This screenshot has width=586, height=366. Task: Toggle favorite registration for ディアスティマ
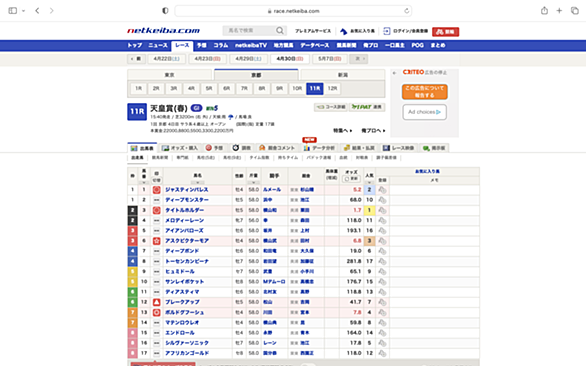382,292
